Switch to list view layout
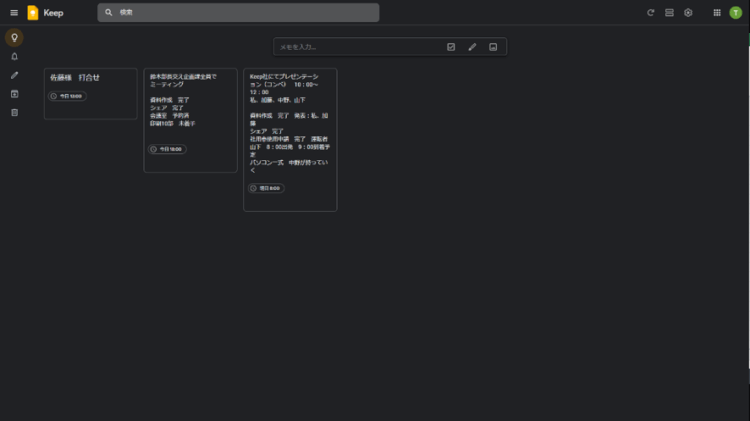The image size is (750, 421). (x=670, y=13)
